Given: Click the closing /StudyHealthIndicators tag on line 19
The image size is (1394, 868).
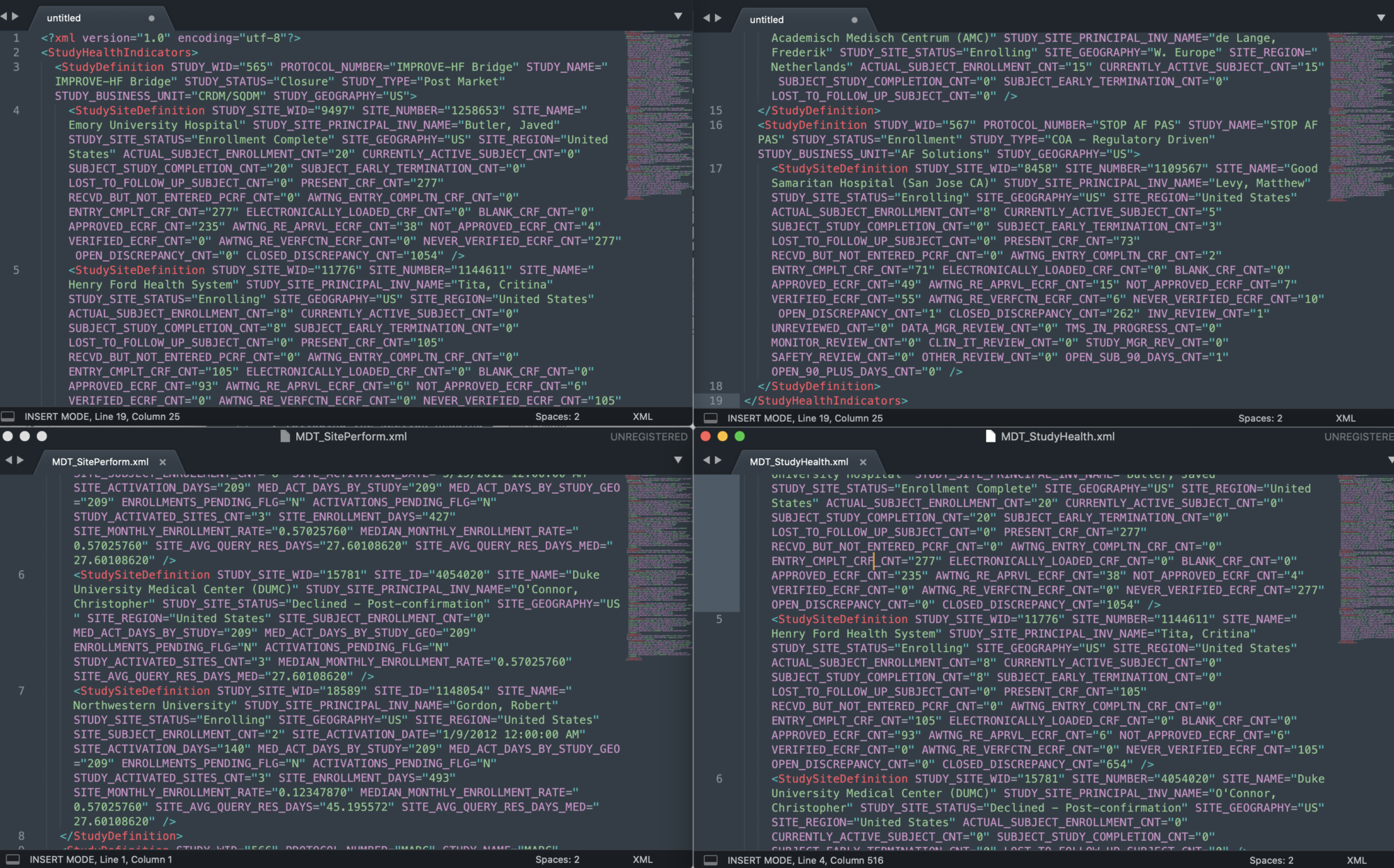Looking at the screenshot, I should [826, 401].
